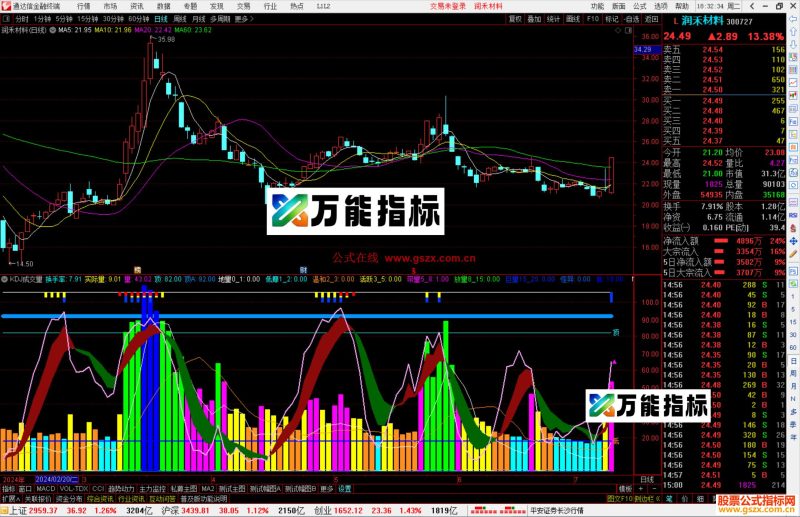This screenshot has height=517, width=800.
Task: Switch to 分时 chart period
Action: point(22,19)
